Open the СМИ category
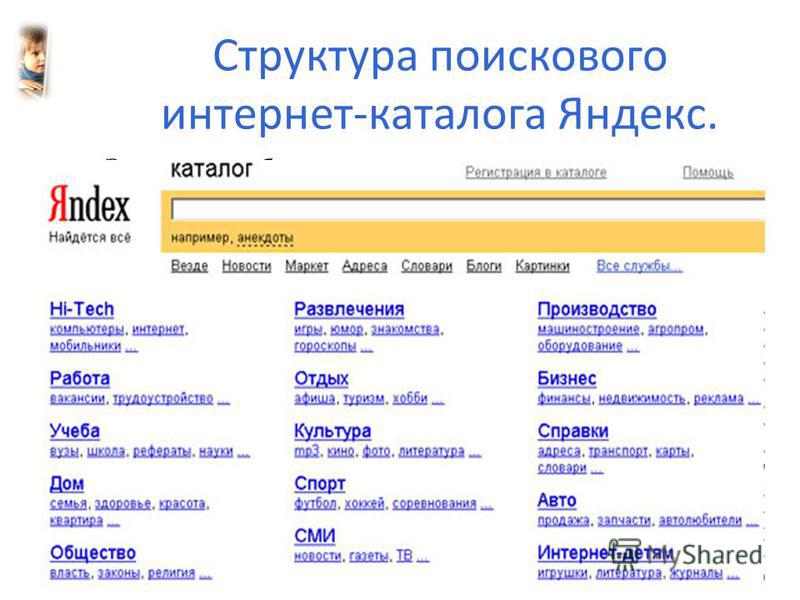The height and width of the screenshot is (600, 800). [x=315, y=536]
